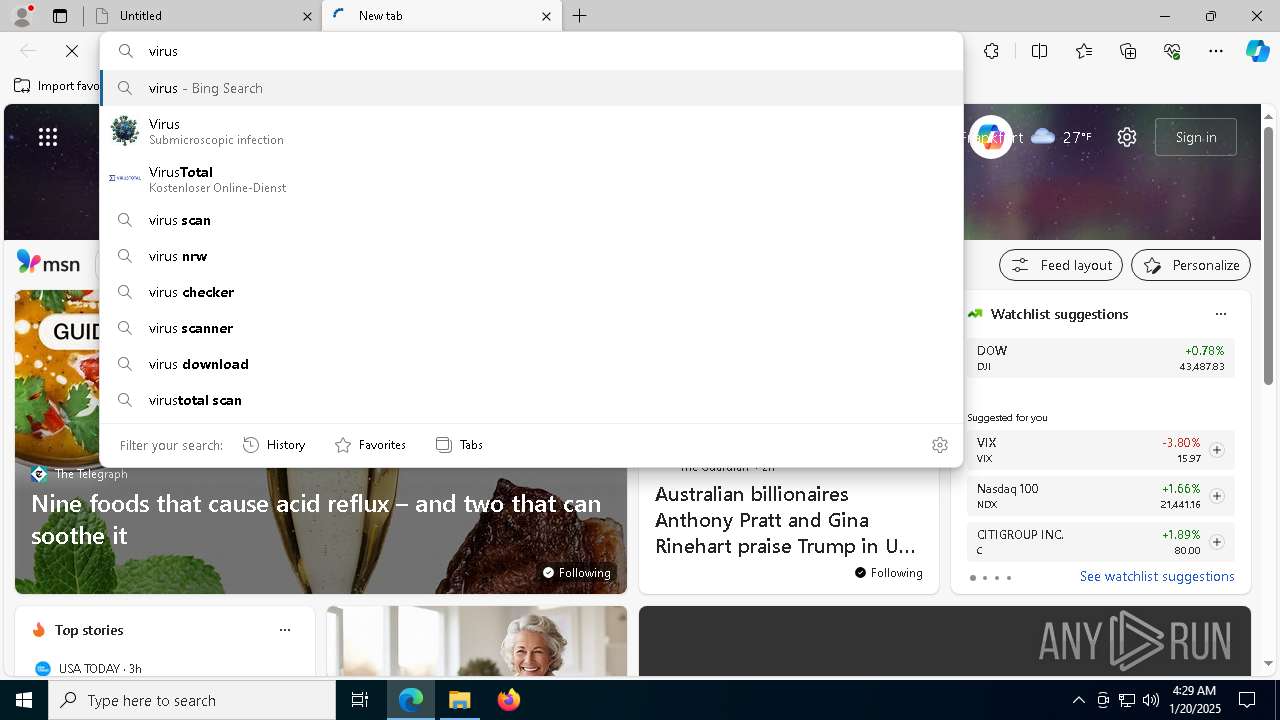Select the virus download suggestion
1280x720 pixels.
531,364
